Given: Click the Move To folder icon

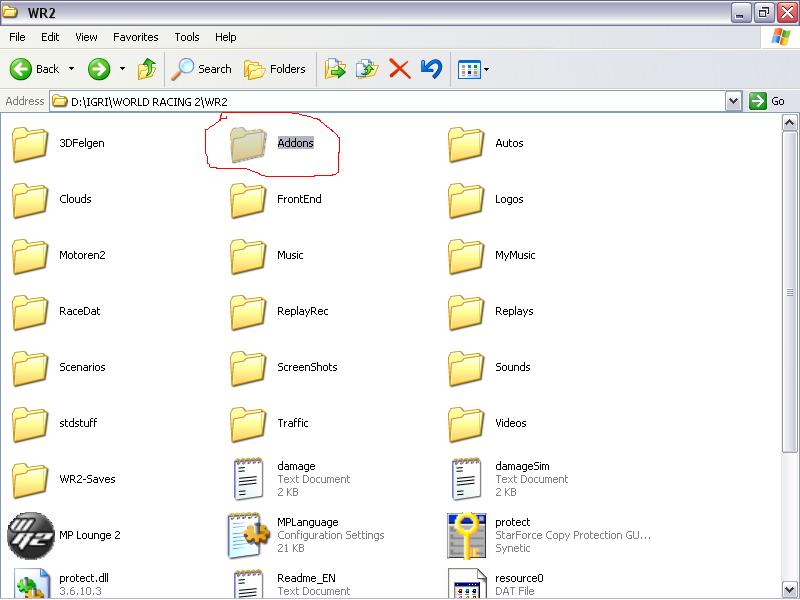Looking at the screenshot, I should (x=335, y=69).
